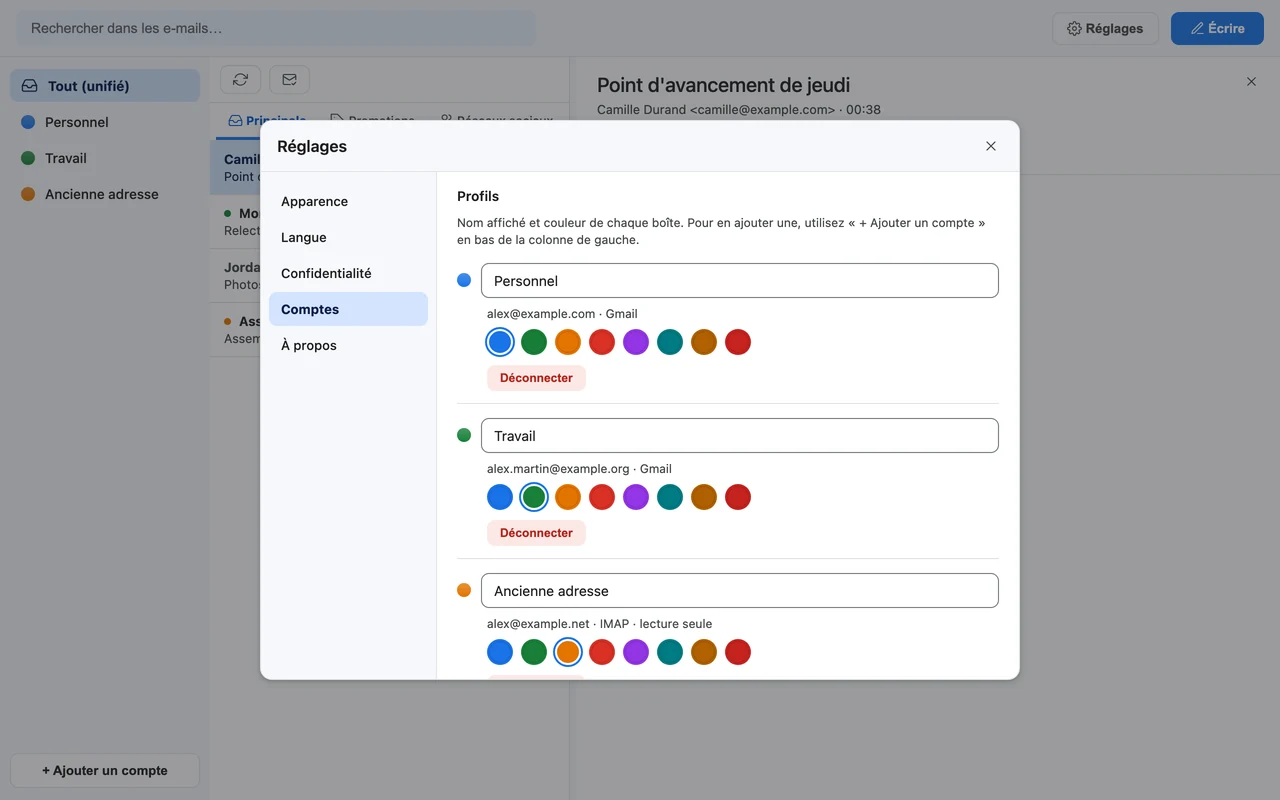The width and height of the screenshot is (1280, 800).
Task: Click the refresh icon above the mail list
Action: (240, 79)
